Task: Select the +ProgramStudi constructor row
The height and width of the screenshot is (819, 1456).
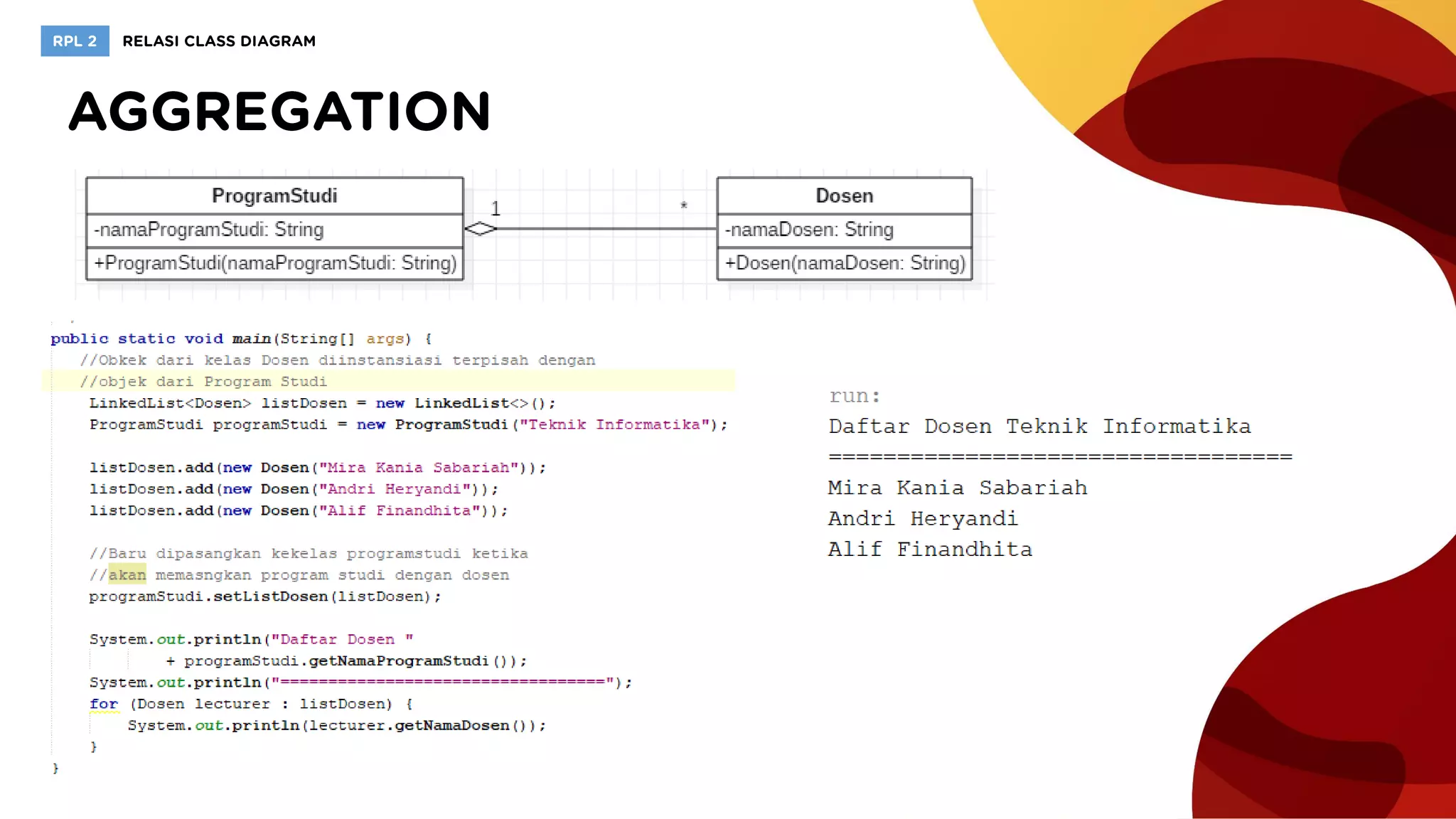Action: pos(274,263)
